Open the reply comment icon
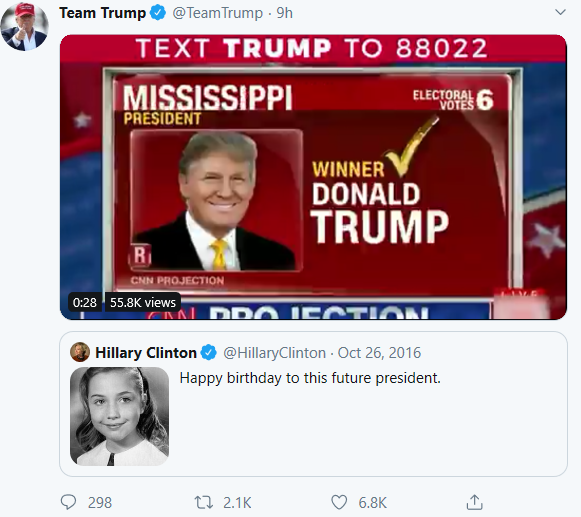The image size is (581, 517). [x=68, y=503]
